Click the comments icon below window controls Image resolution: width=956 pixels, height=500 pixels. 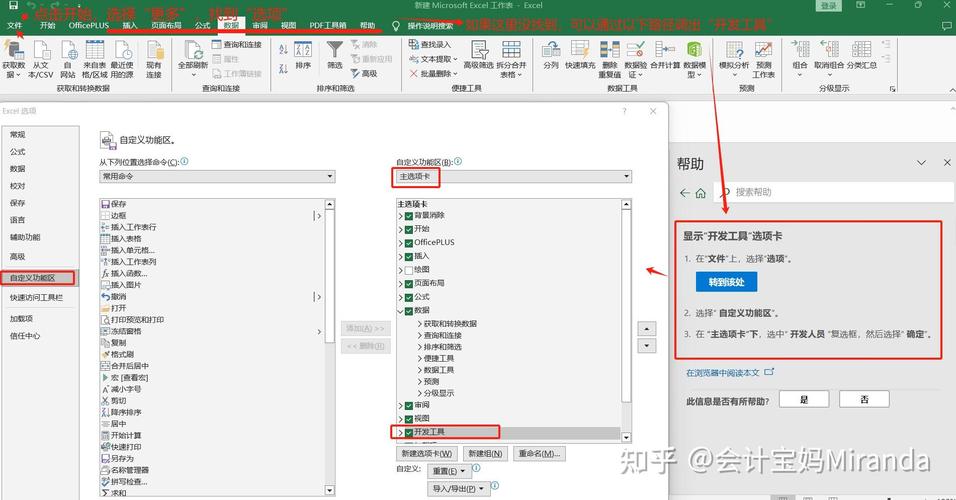click(947, 26)
